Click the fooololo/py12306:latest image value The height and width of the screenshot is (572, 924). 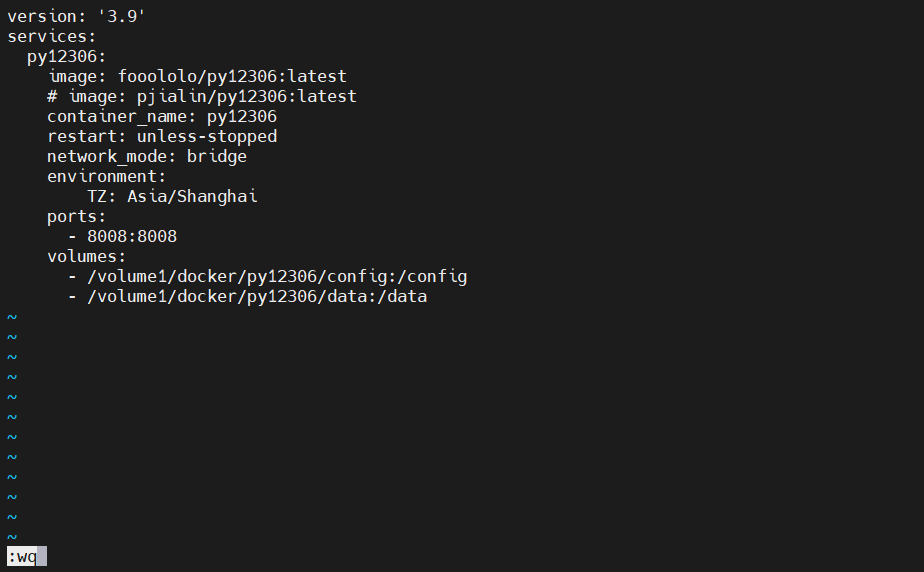click(232, 76)
